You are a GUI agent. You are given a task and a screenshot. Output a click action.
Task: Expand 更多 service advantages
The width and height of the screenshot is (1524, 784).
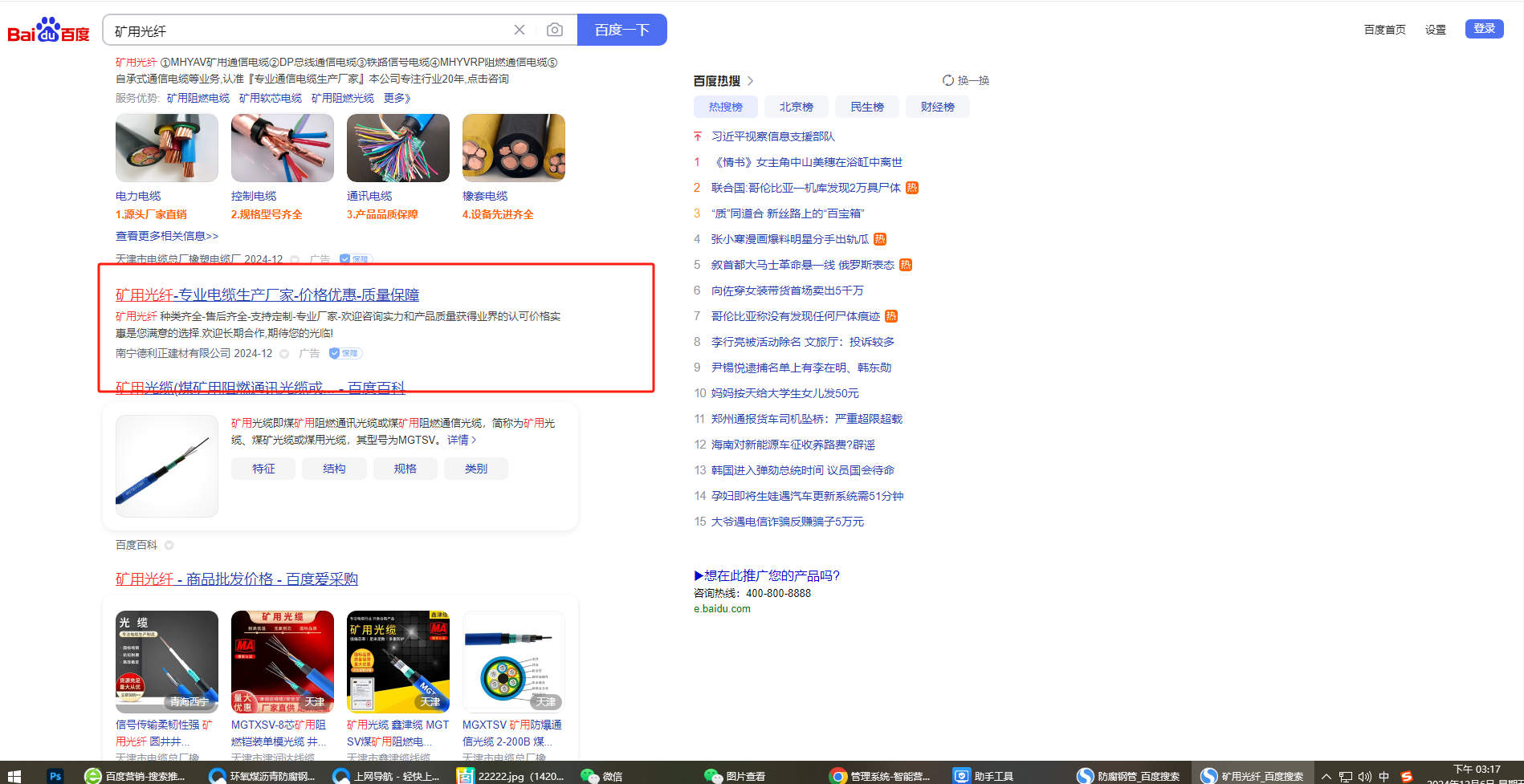pos(397,98)
